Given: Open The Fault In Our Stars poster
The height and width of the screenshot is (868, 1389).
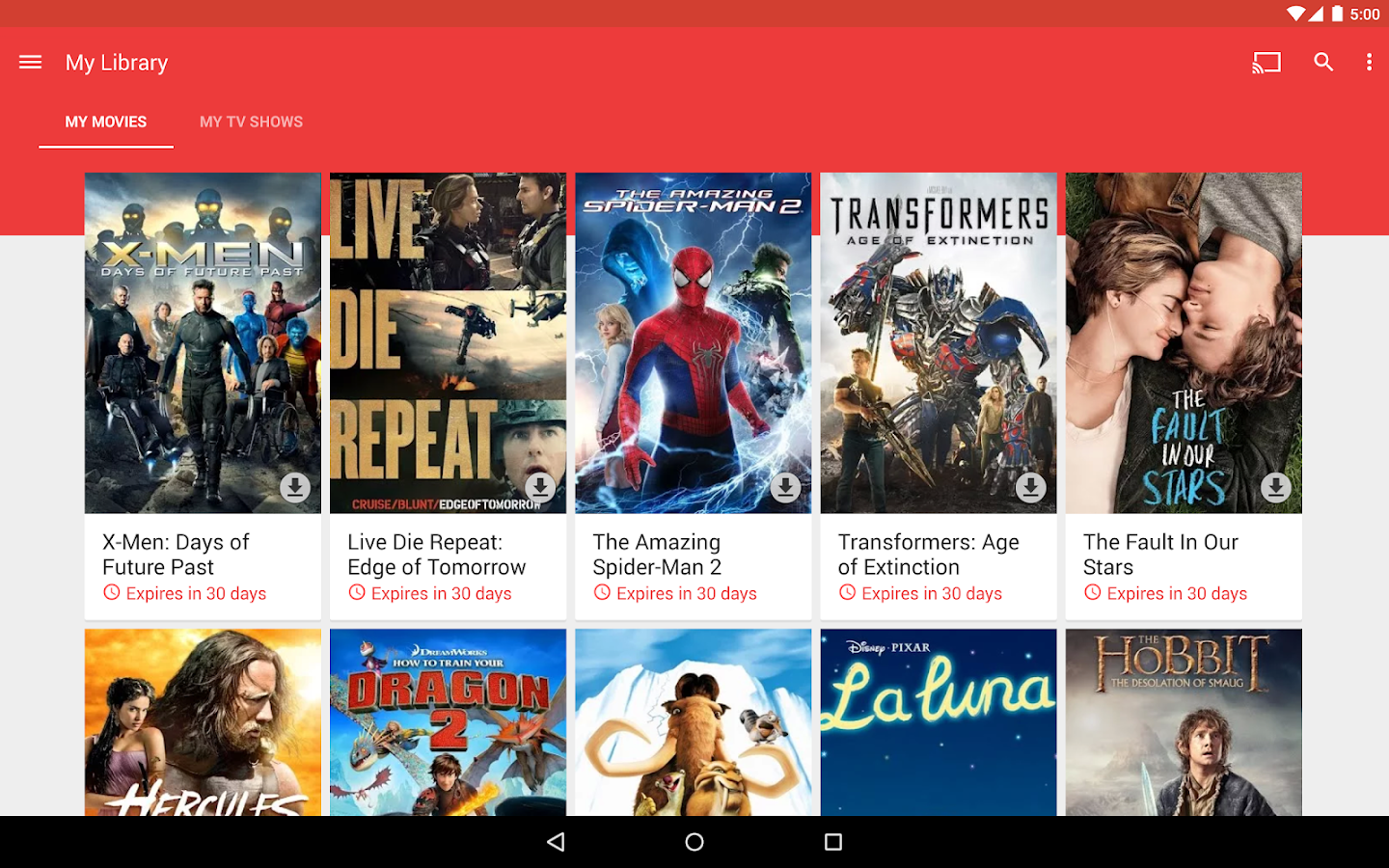Looking at the screenshot, I should click(x=1184, y=343).
